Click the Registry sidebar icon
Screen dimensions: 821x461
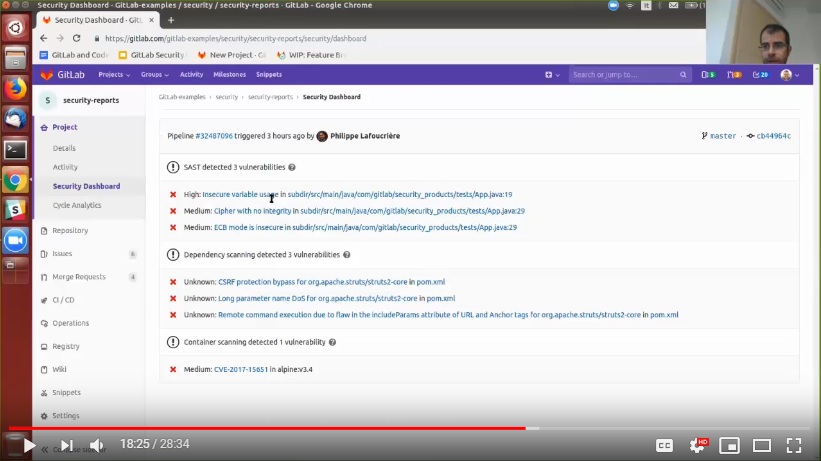pyautogui.click(x=44, y=346)
